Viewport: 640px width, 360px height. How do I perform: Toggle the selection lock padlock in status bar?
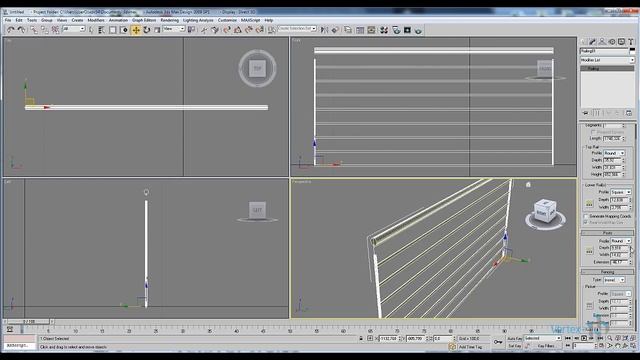pos(361,338)
